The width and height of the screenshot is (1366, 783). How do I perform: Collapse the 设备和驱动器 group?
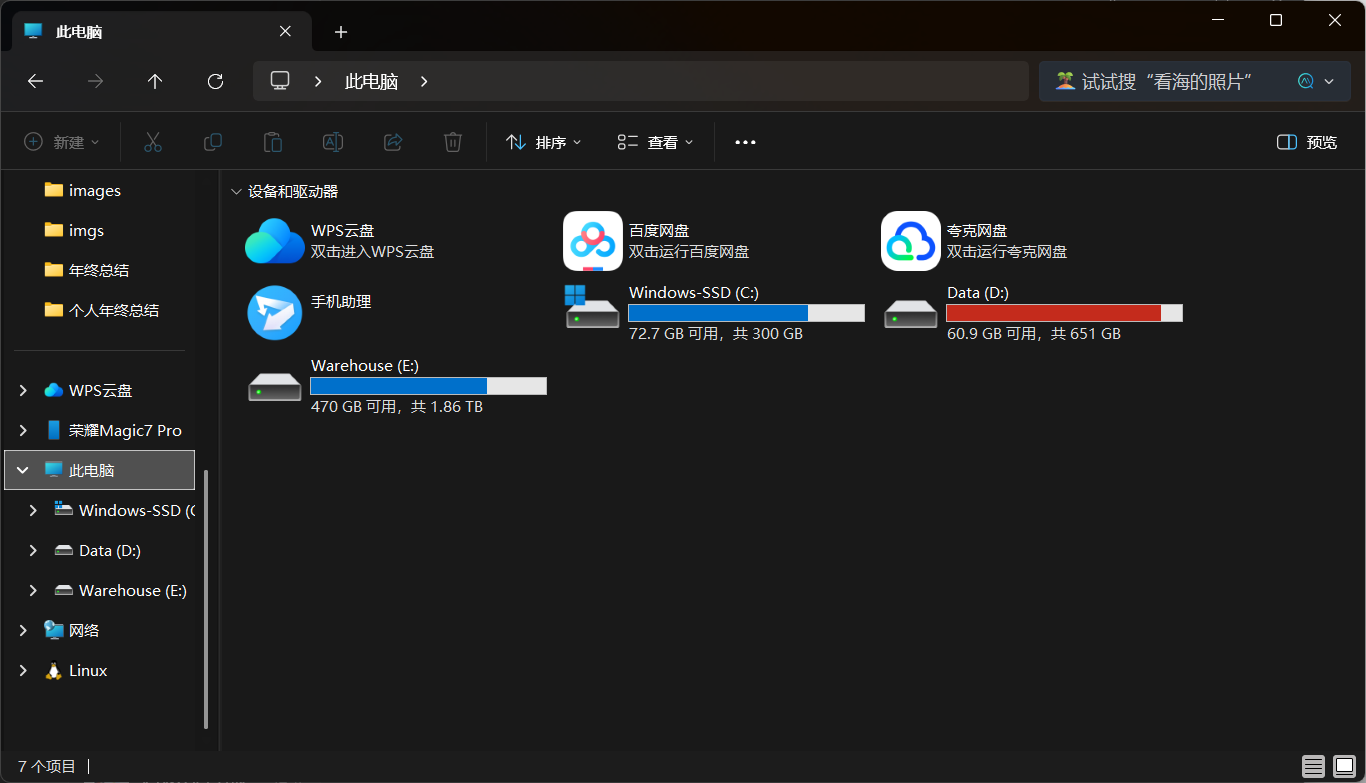236,191
